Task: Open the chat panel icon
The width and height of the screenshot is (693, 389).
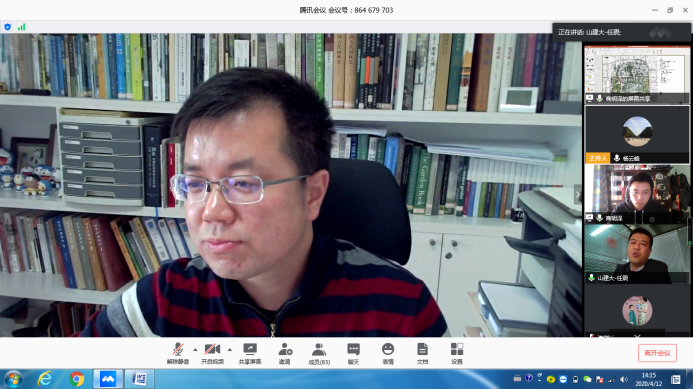Action: click(x=353, y=350)
